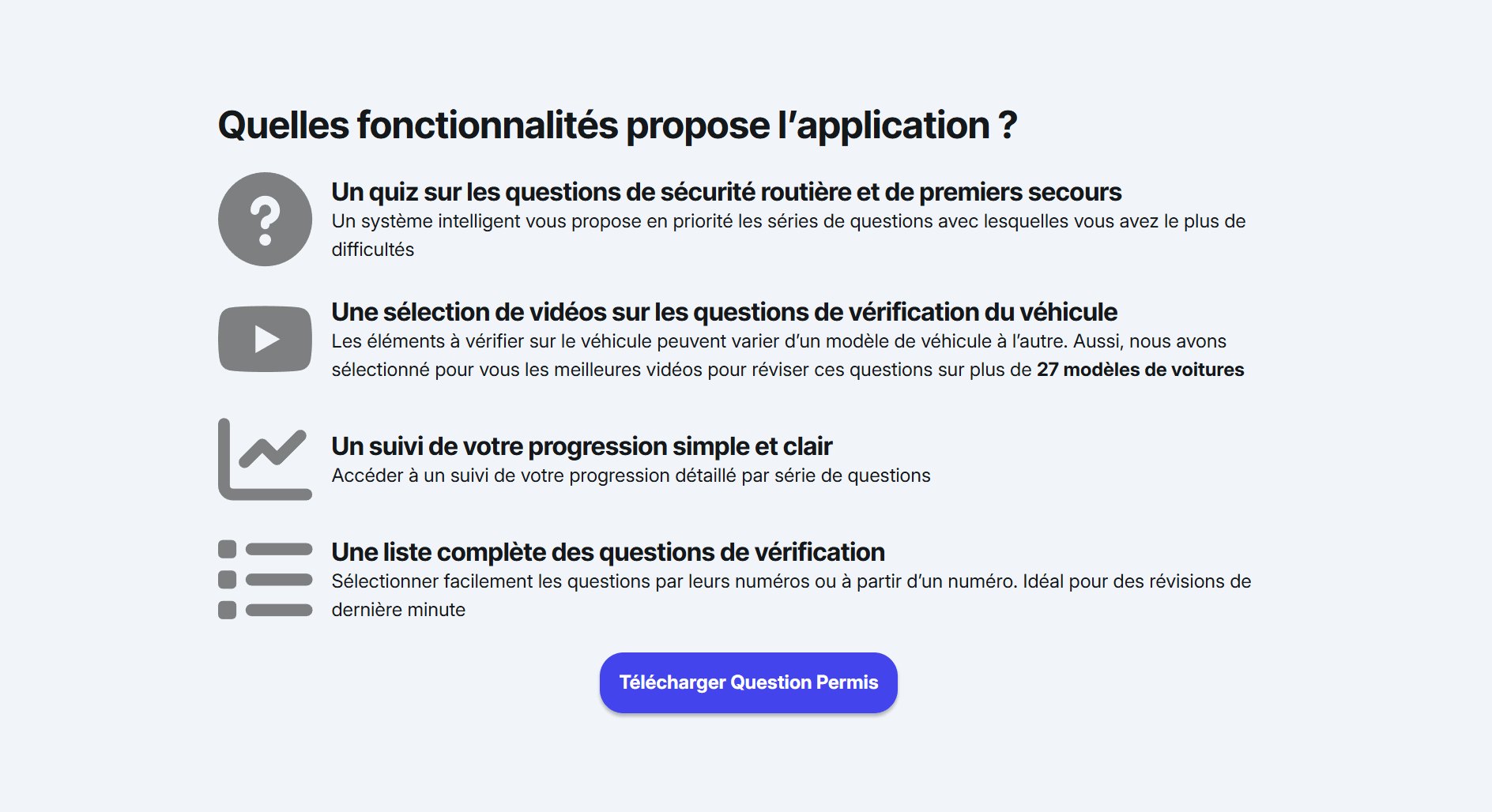Select 'Une liste complète des questions' heading
This screenshot has width=1492, height=812.
coord(608,552)
